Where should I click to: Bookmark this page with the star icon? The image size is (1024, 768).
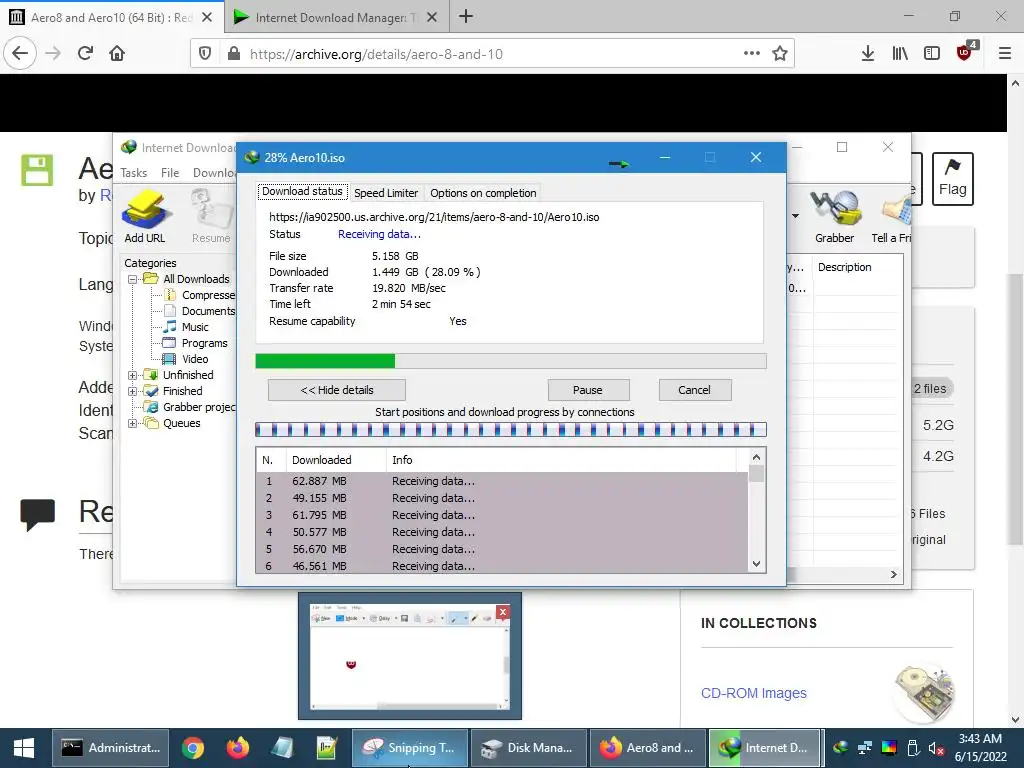tap(780, 54)
